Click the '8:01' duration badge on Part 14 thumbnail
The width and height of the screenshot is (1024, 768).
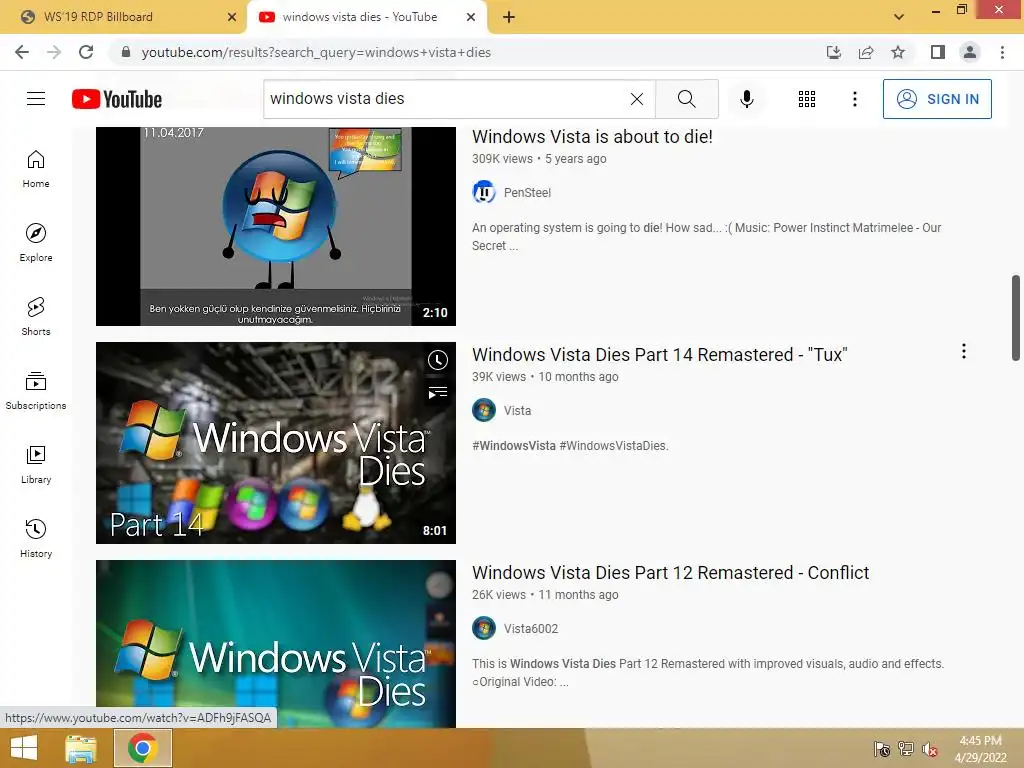pyautogui.click(x=435, y=531)
